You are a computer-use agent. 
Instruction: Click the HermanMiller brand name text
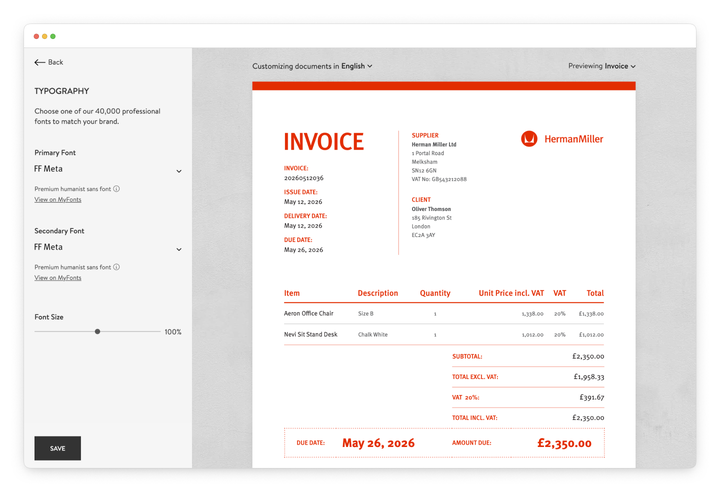[x=574, y=139]
